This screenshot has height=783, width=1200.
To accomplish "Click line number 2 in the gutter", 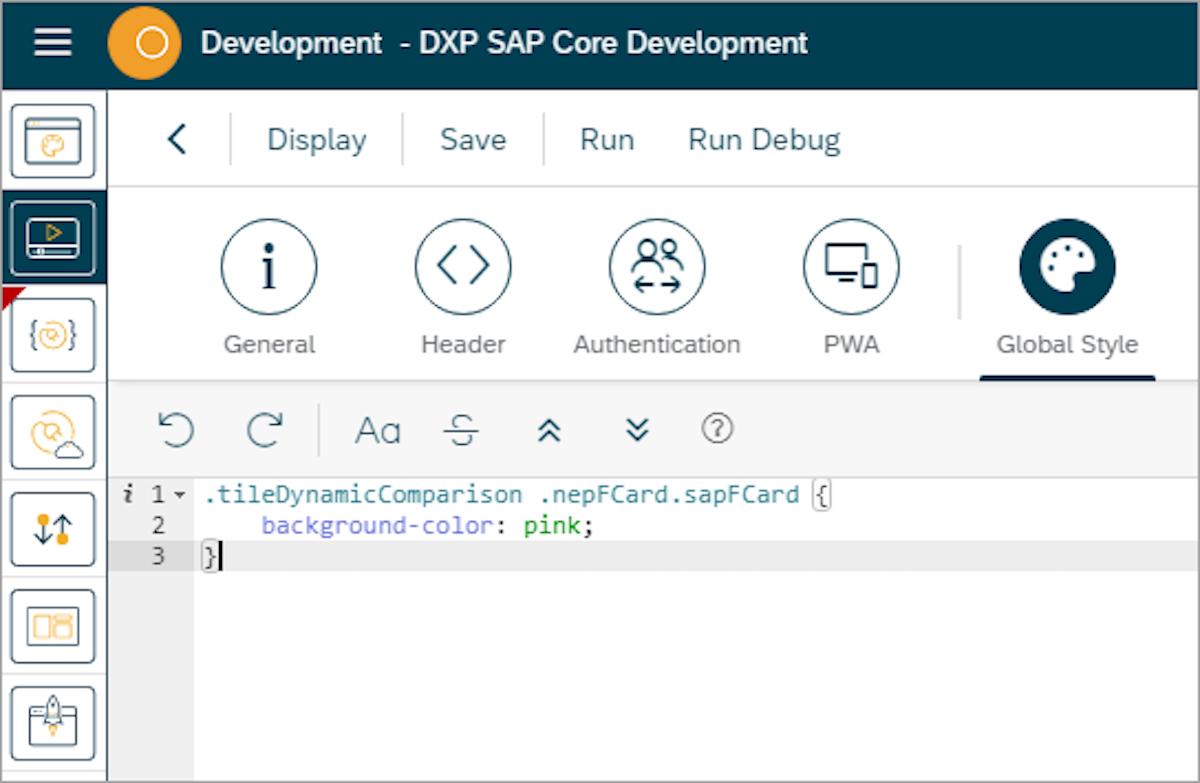I will 158,525.
